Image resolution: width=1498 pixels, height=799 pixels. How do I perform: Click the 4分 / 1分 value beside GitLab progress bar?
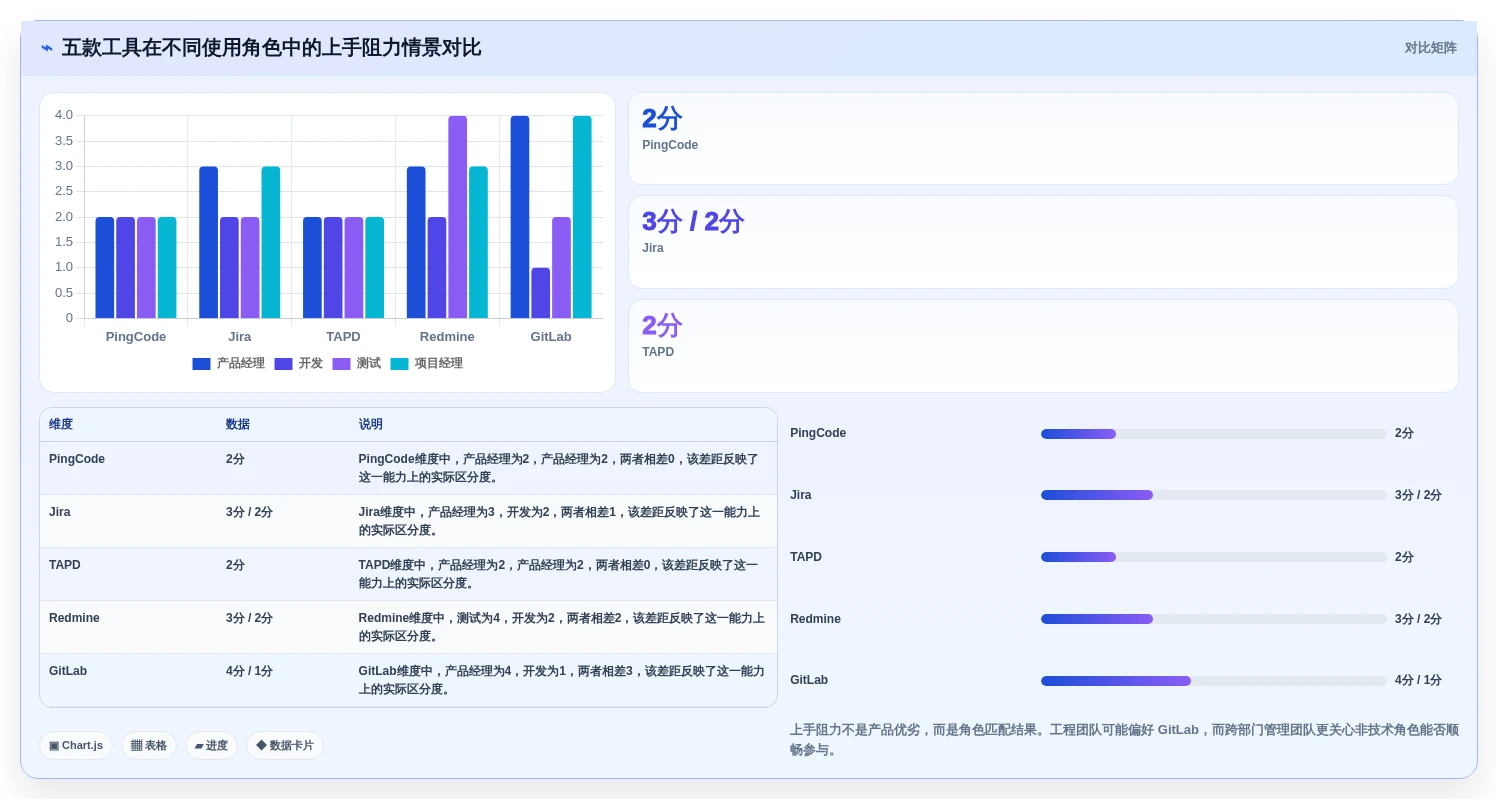click(x=1418, y=681)
